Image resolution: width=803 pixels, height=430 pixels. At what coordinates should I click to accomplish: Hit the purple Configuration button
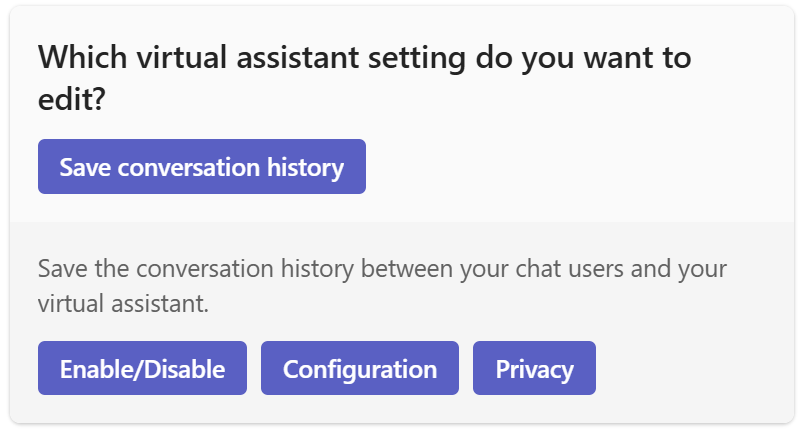pos(359,368)
